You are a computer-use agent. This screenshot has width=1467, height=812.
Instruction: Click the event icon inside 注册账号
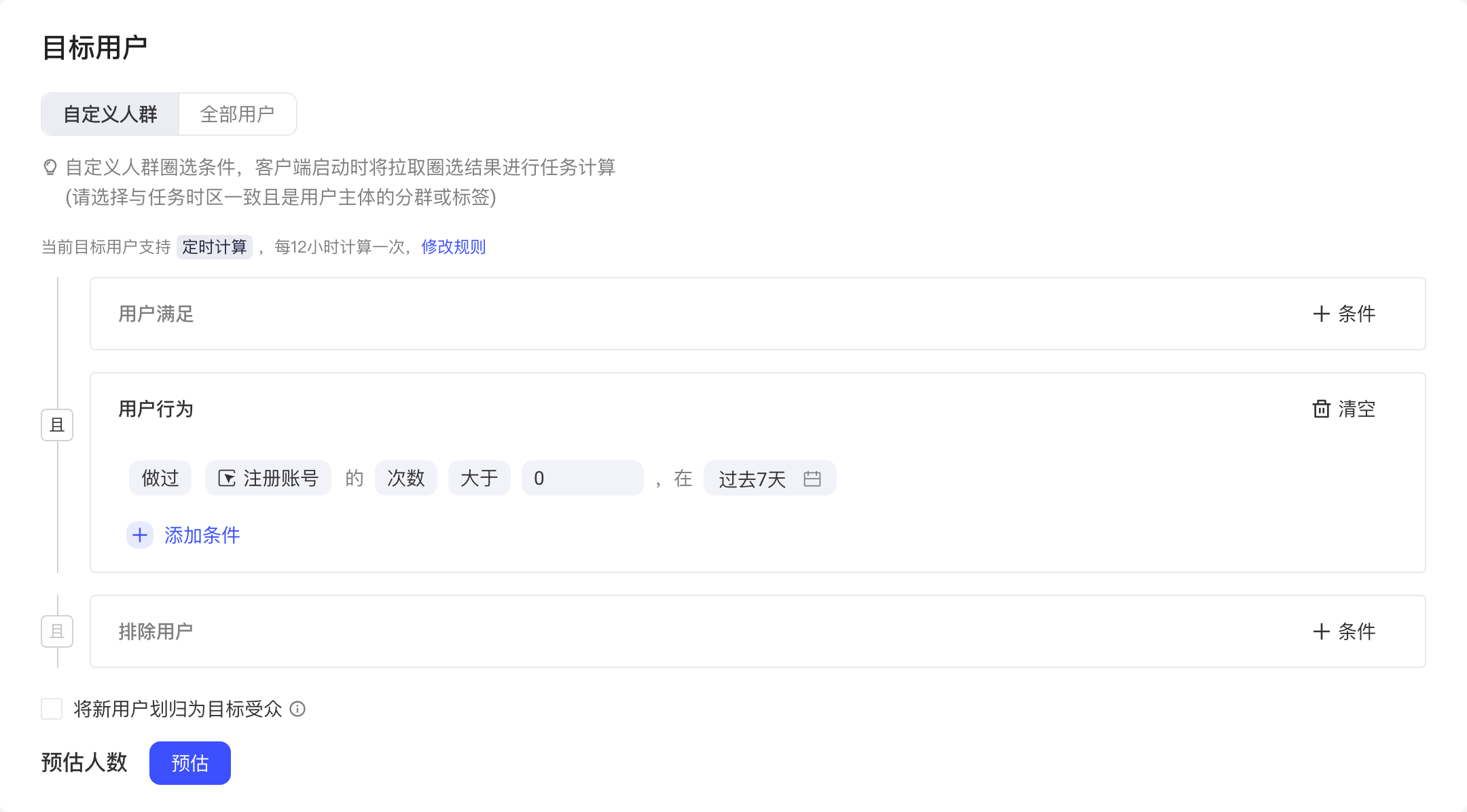pyautogui.click(x=227, y=479)
